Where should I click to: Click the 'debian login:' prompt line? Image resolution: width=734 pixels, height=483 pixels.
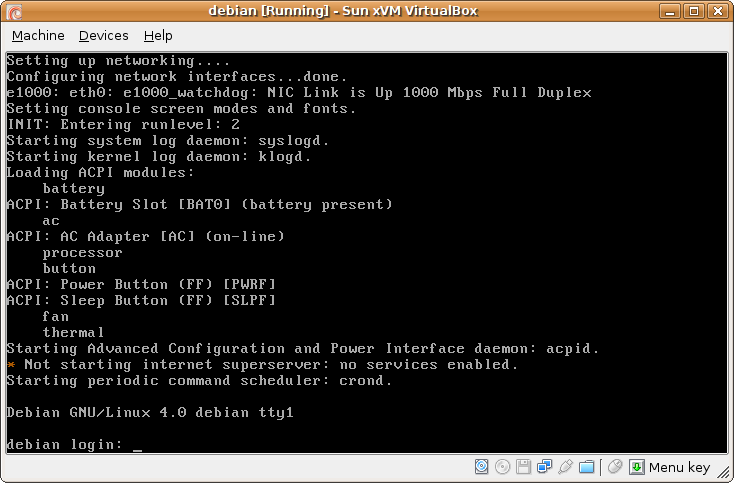pos(74,445)
